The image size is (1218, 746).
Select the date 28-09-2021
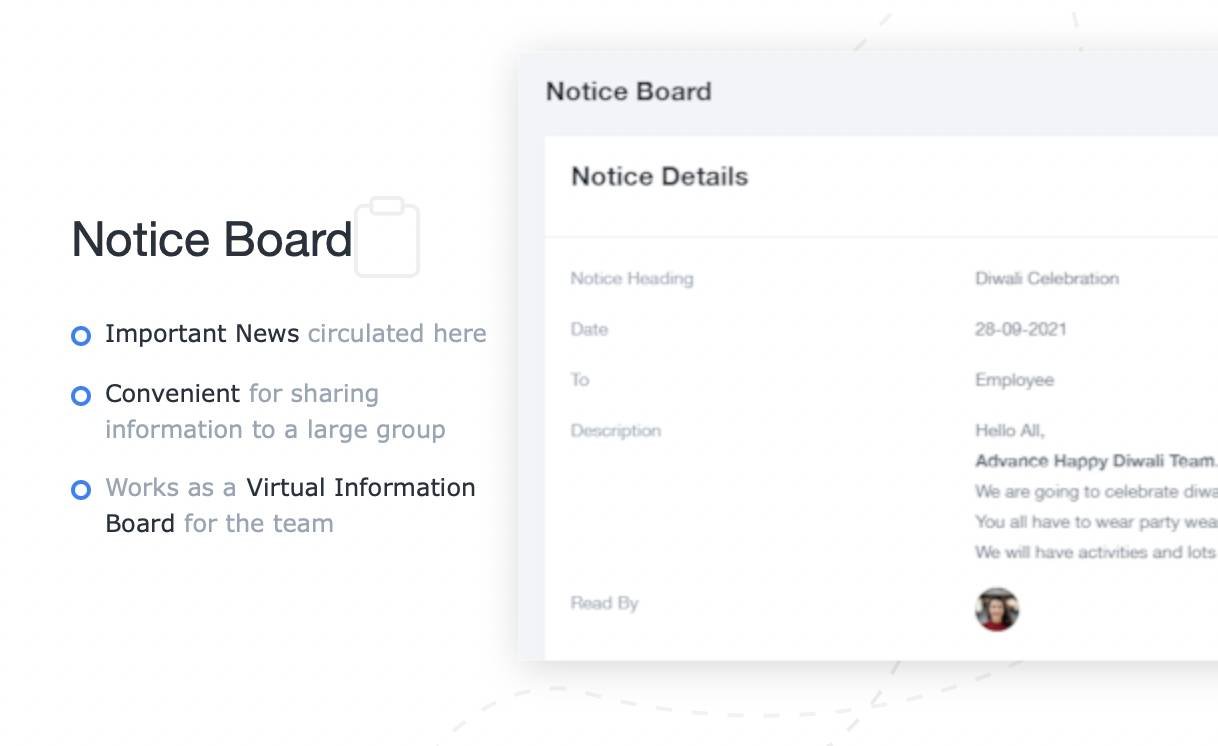coord(1020,329)
